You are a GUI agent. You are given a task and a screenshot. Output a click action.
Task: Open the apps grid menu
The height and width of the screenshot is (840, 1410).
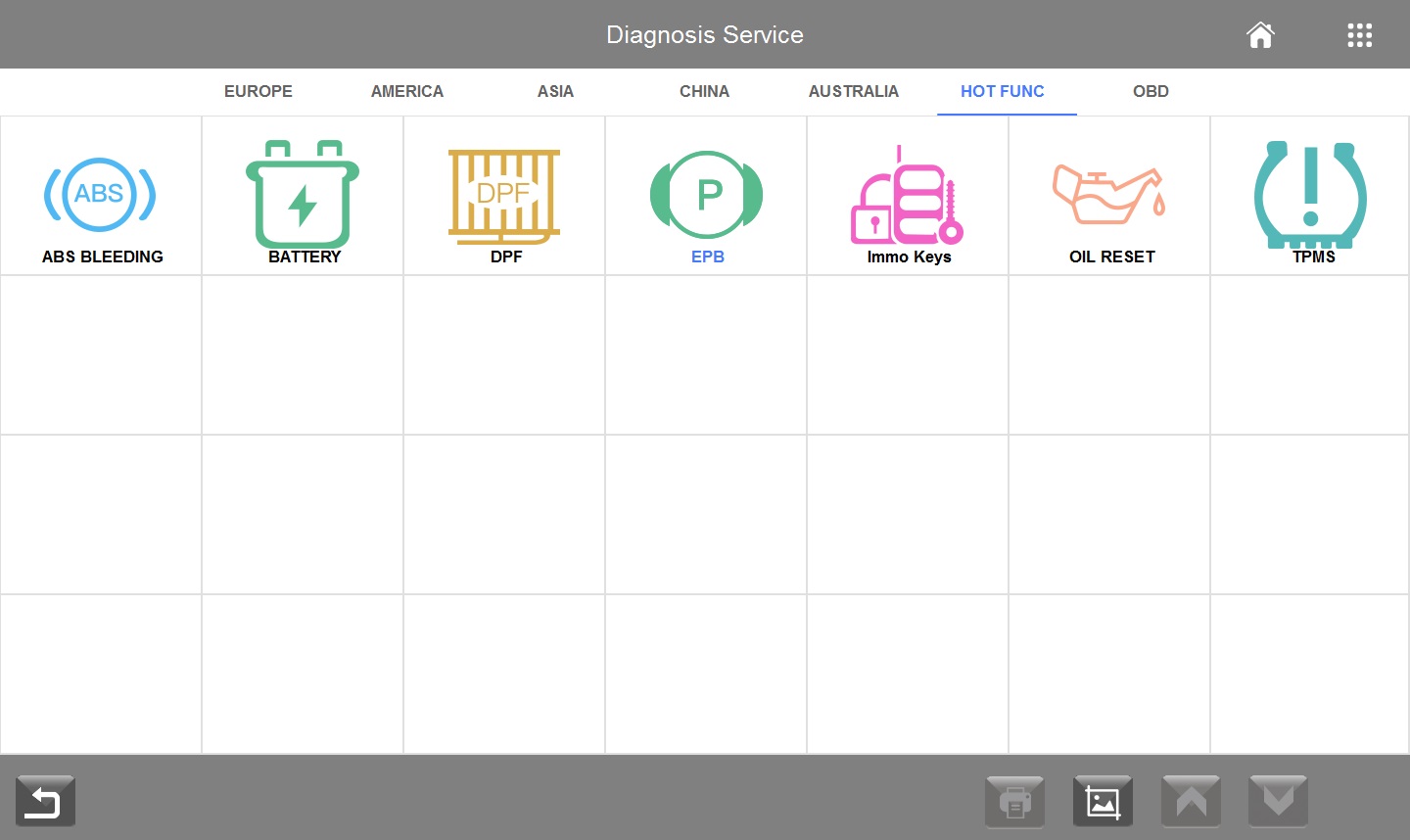(1359, 35)
